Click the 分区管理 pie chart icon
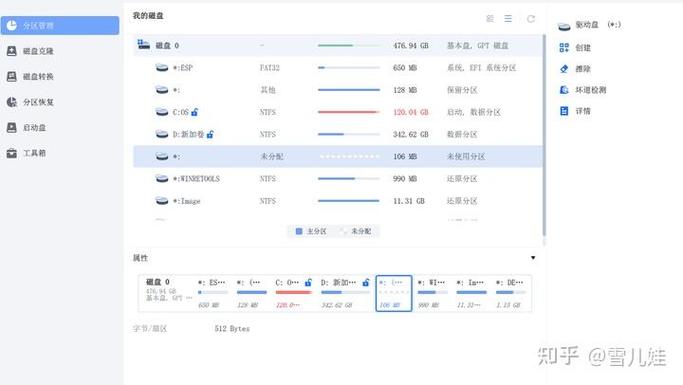The image size is (683, 385). [x=12, y=25]
